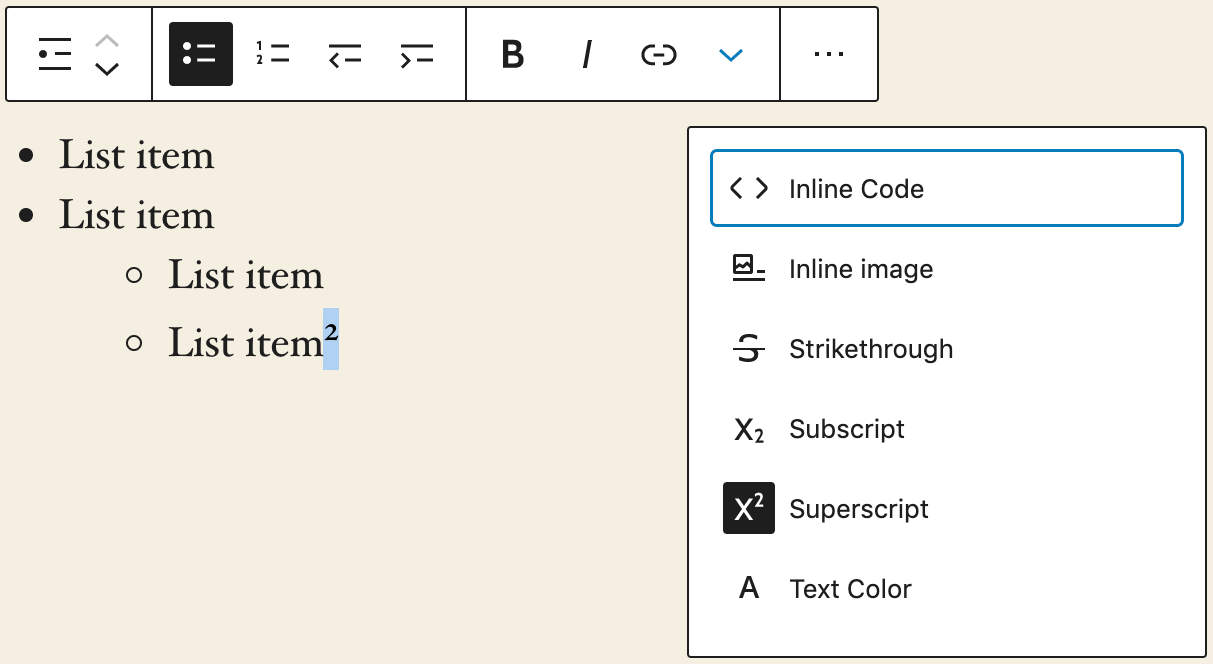
Task: Select Inline Code from the menu
Action: click(x=857, y=188)
